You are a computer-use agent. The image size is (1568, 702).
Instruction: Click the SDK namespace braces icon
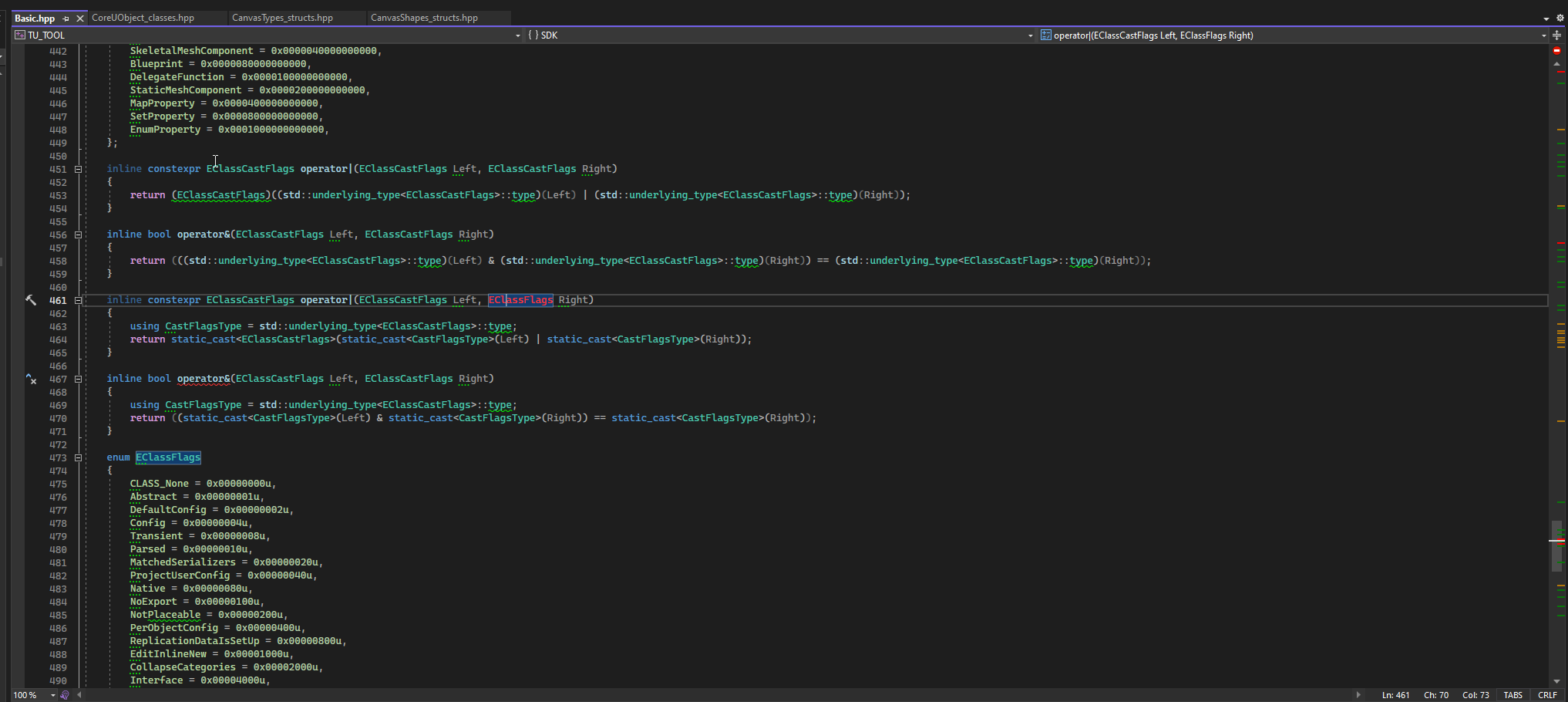pyautogui.click(x=533, y=35)
